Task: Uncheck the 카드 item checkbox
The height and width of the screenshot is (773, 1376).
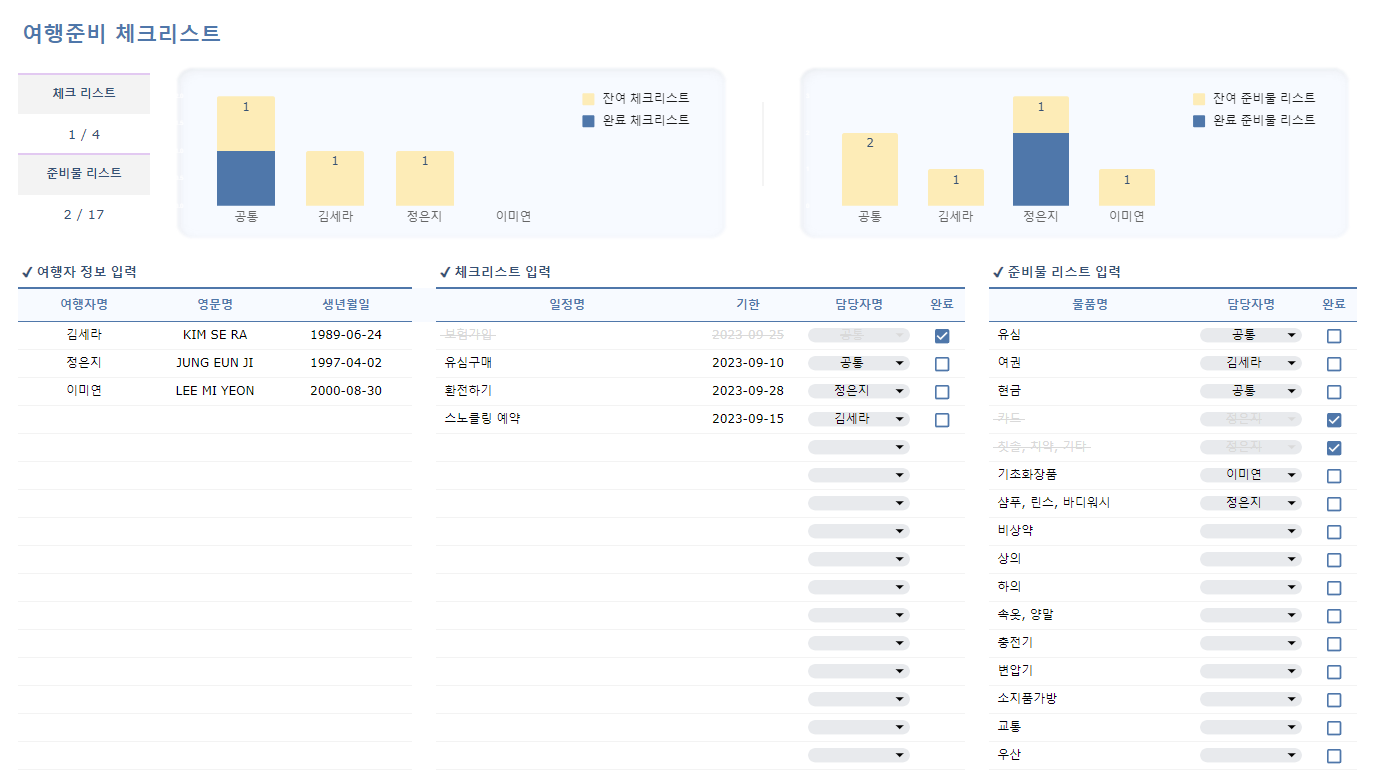Action: [1334, 420]
